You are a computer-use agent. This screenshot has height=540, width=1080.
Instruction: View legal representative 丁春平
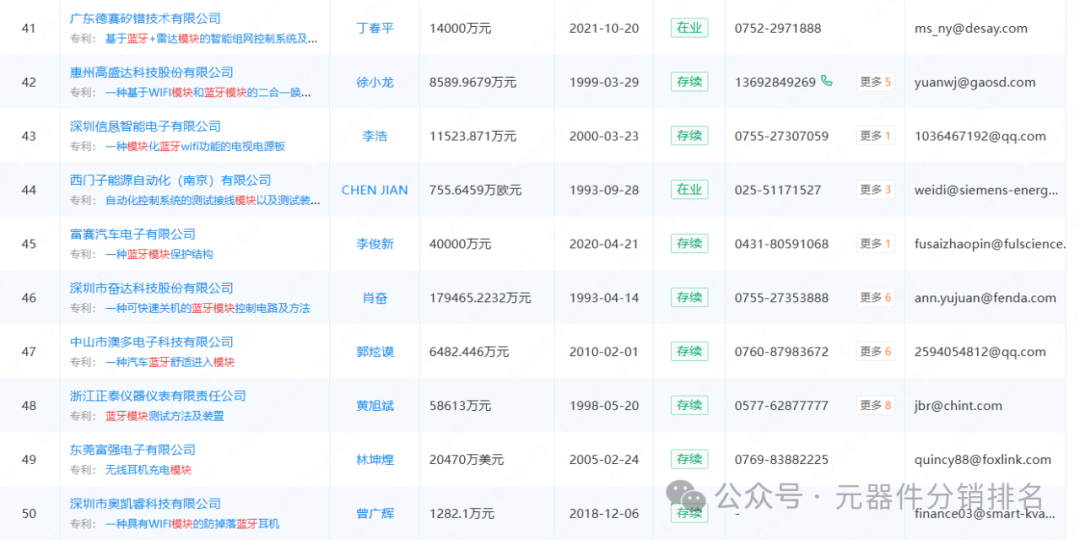[x=375, y=28]
